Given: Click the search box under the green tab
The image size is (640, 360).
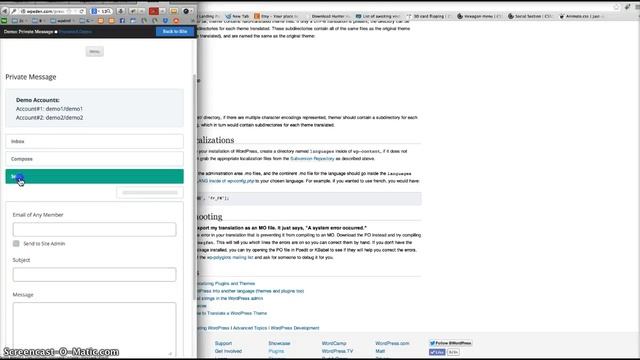Looking at the screenshot, I should click(x=150, y=193).
